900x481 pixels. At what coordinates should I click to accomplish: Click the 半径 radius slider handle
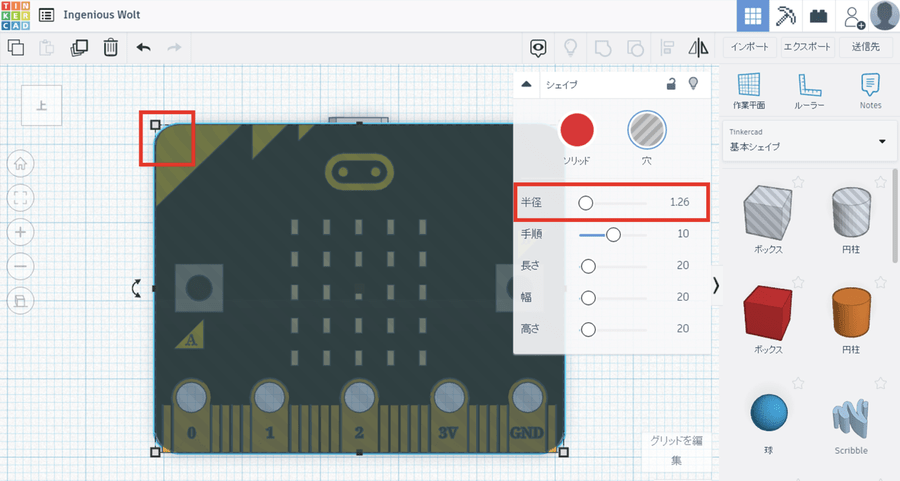585,203
